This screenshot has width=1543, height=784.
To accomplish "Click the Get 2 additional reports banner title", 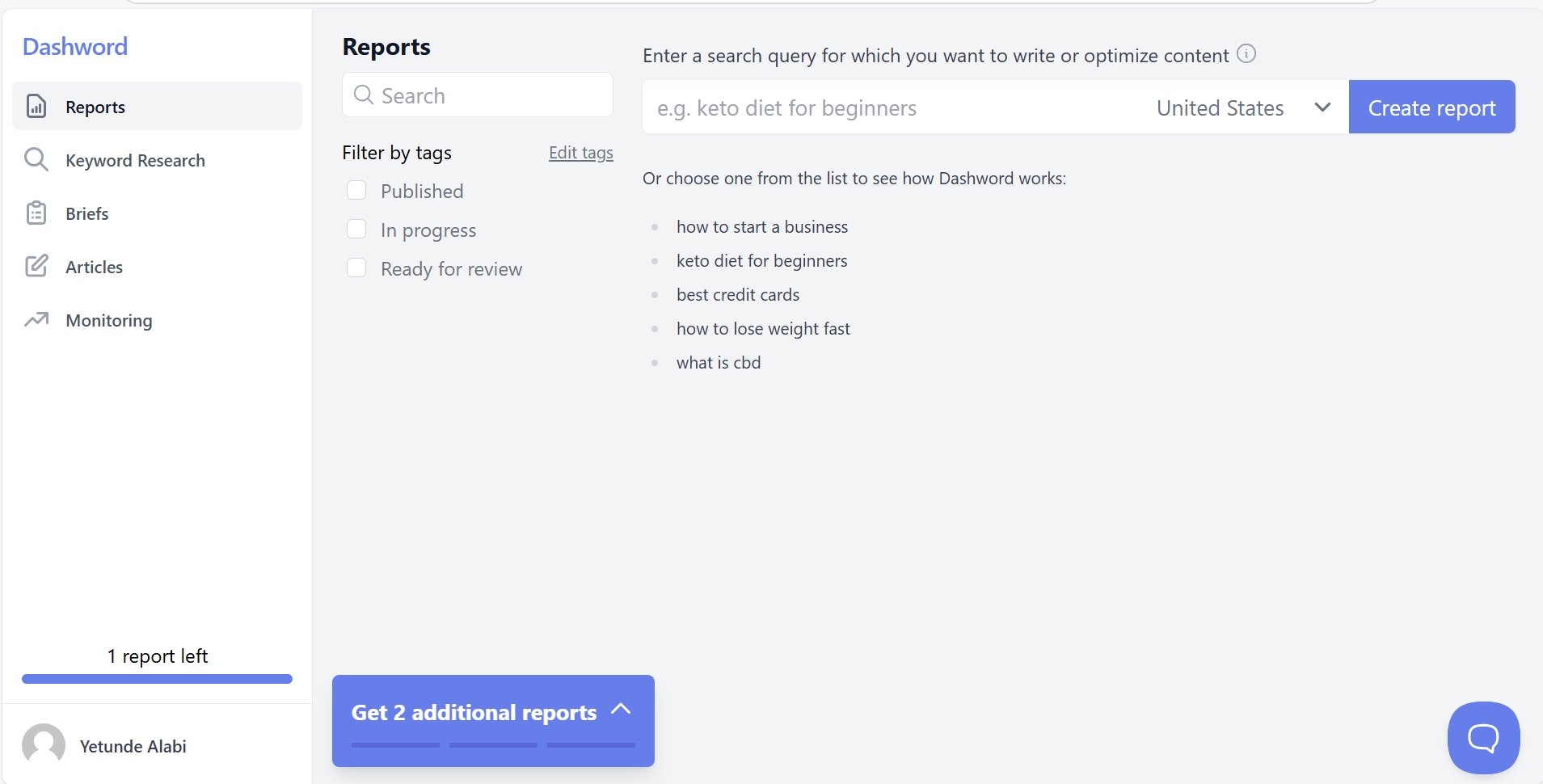I will point(474,712).
